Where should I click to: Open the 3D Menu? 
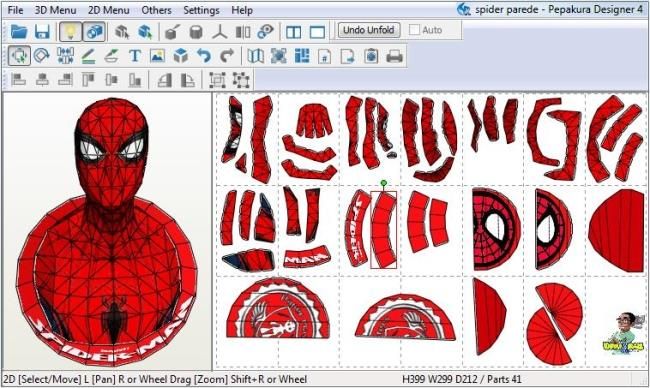tap(55, 10)
